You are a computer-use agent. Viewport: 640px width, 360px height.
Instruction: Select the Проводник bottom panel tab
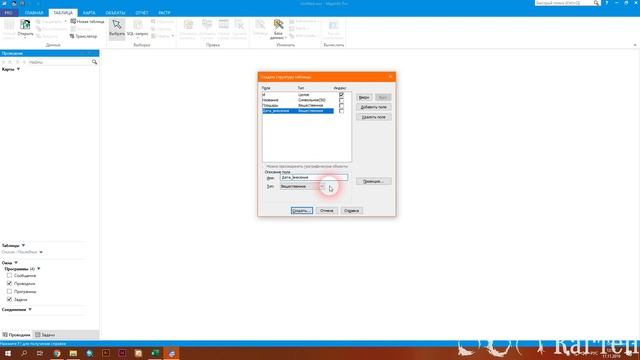point(16,335)
